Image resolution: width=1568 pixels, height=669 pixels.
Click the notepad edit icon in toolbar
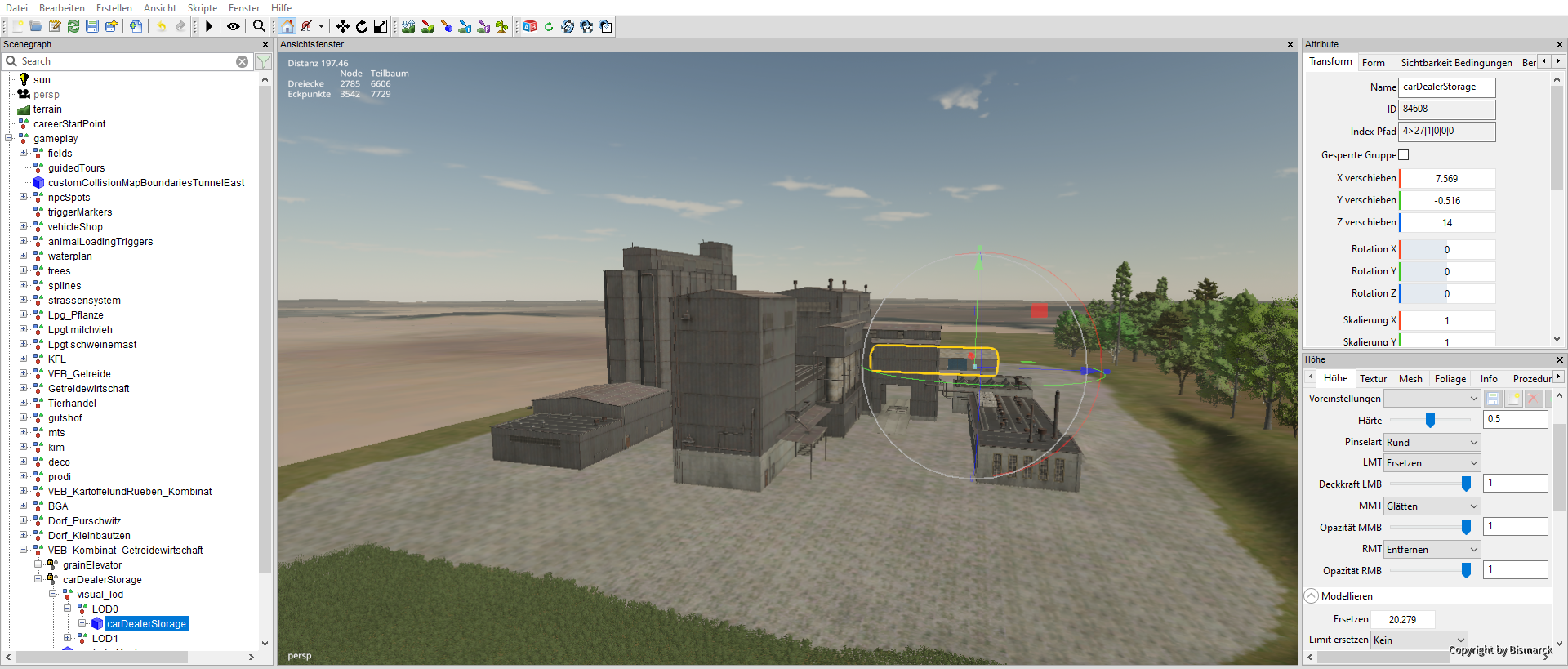[55, 26]
